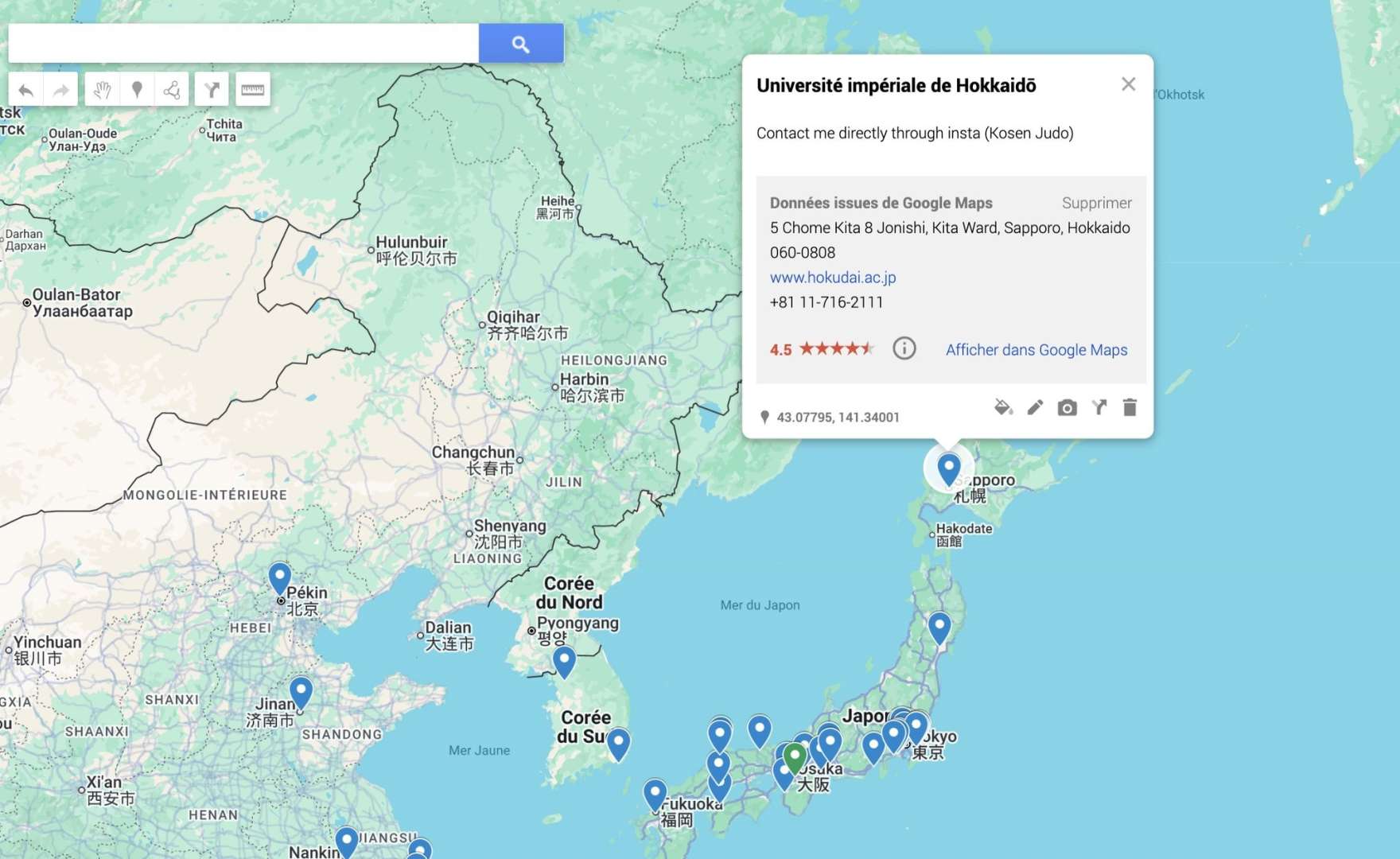This screenshot has width=1400, height=859.
Task: Click the marker beside Fukuoka label
Action: tap(655, 795)
